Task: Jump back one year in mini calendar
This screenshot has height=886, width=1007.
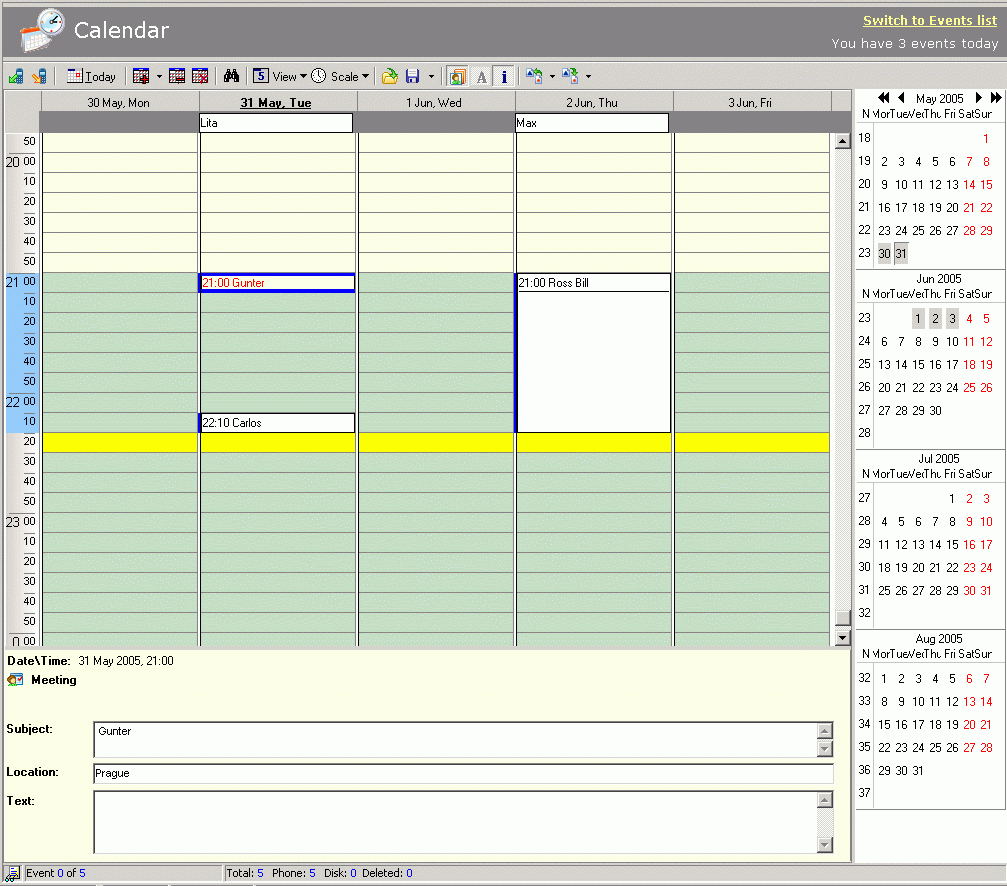Action: [x=884, y=98]
